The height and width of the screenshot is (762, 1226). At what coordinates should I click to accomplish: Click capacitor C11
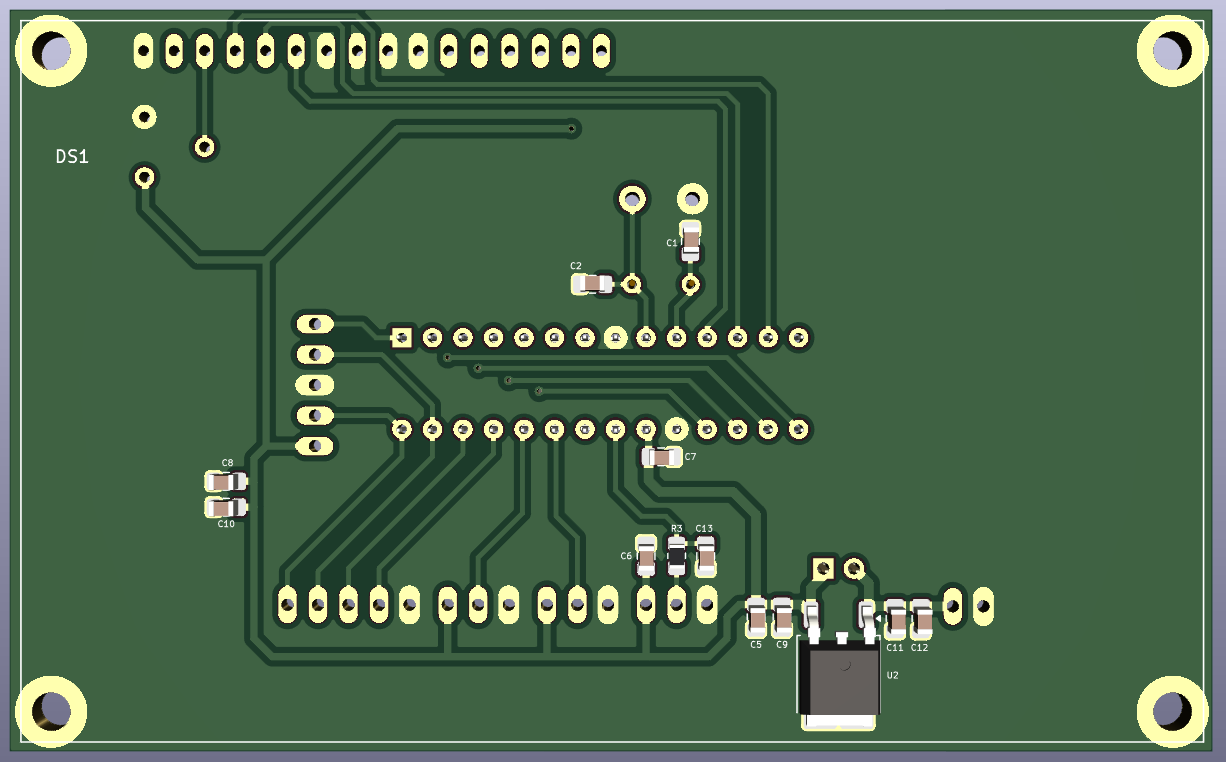pyautogui.click(x=896, y=619)
